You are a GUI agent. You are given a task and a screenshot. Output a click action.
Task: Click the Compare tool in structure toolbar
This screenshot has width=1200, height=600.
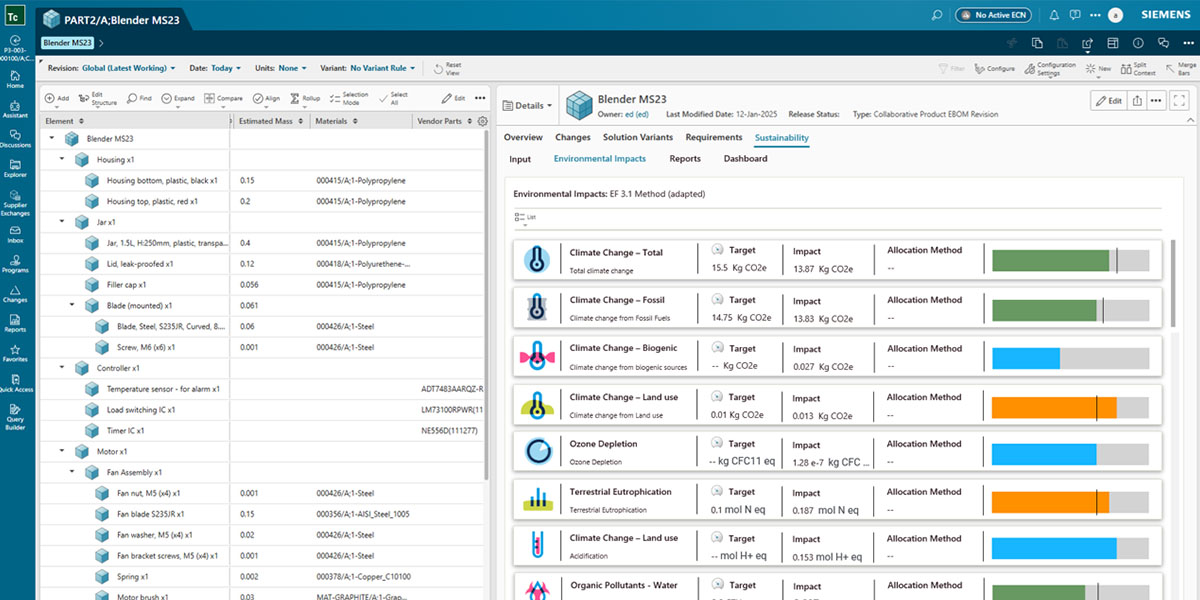point(224,99)
